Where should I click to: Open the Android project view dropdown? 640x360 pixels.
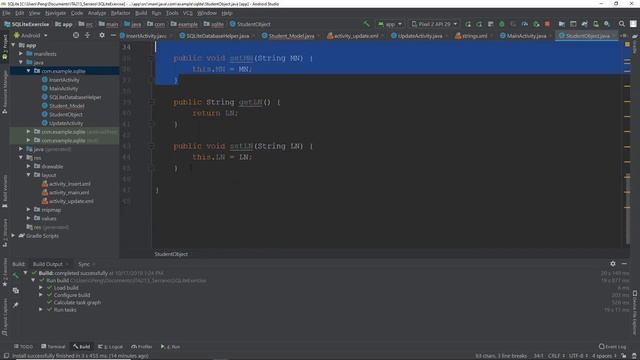pos(31,36)
